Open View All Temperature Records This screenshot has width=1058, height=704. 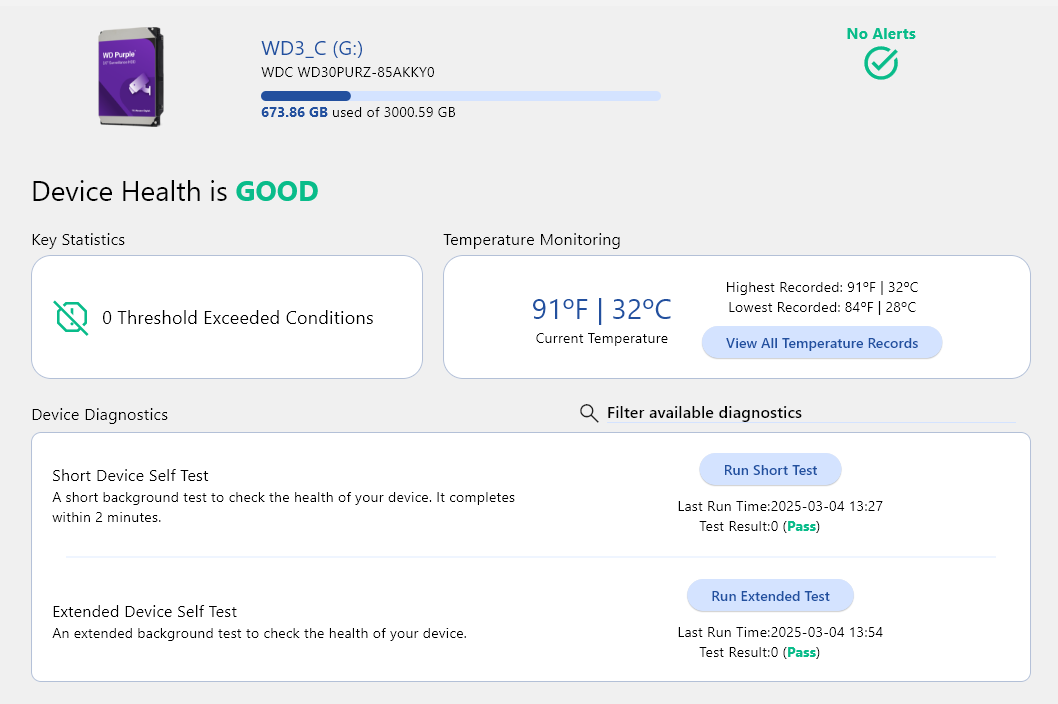click(822, 343)
